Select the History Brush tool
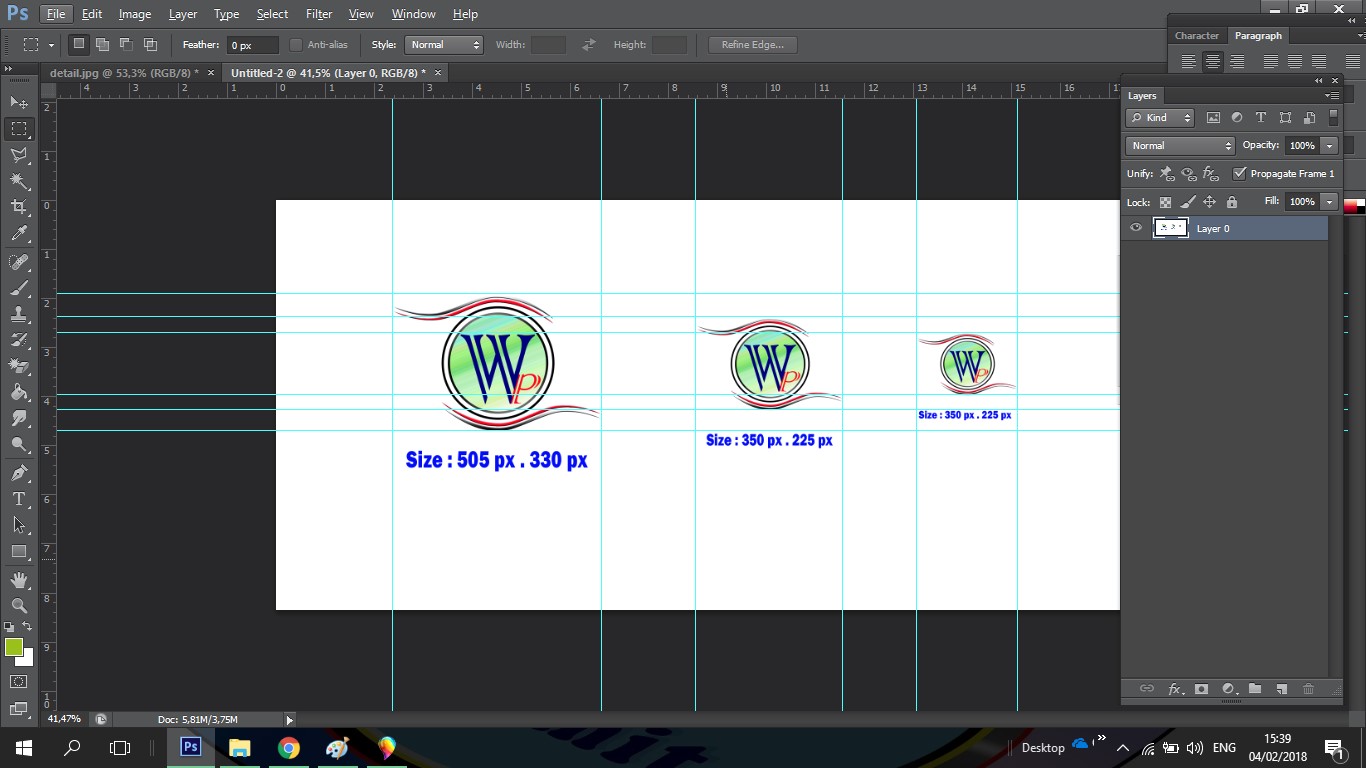The height and width of the screenshot is (768, 1366). click(19, 340)
